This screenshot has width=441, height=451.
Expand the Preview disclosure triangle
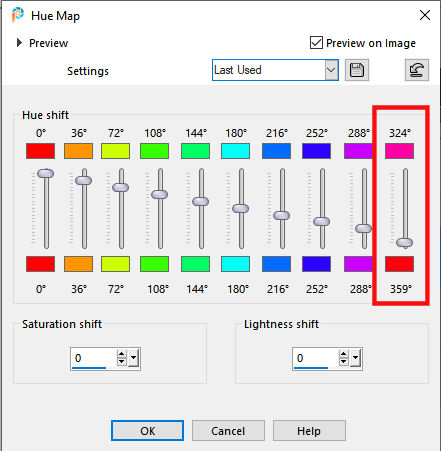[19, 43]
